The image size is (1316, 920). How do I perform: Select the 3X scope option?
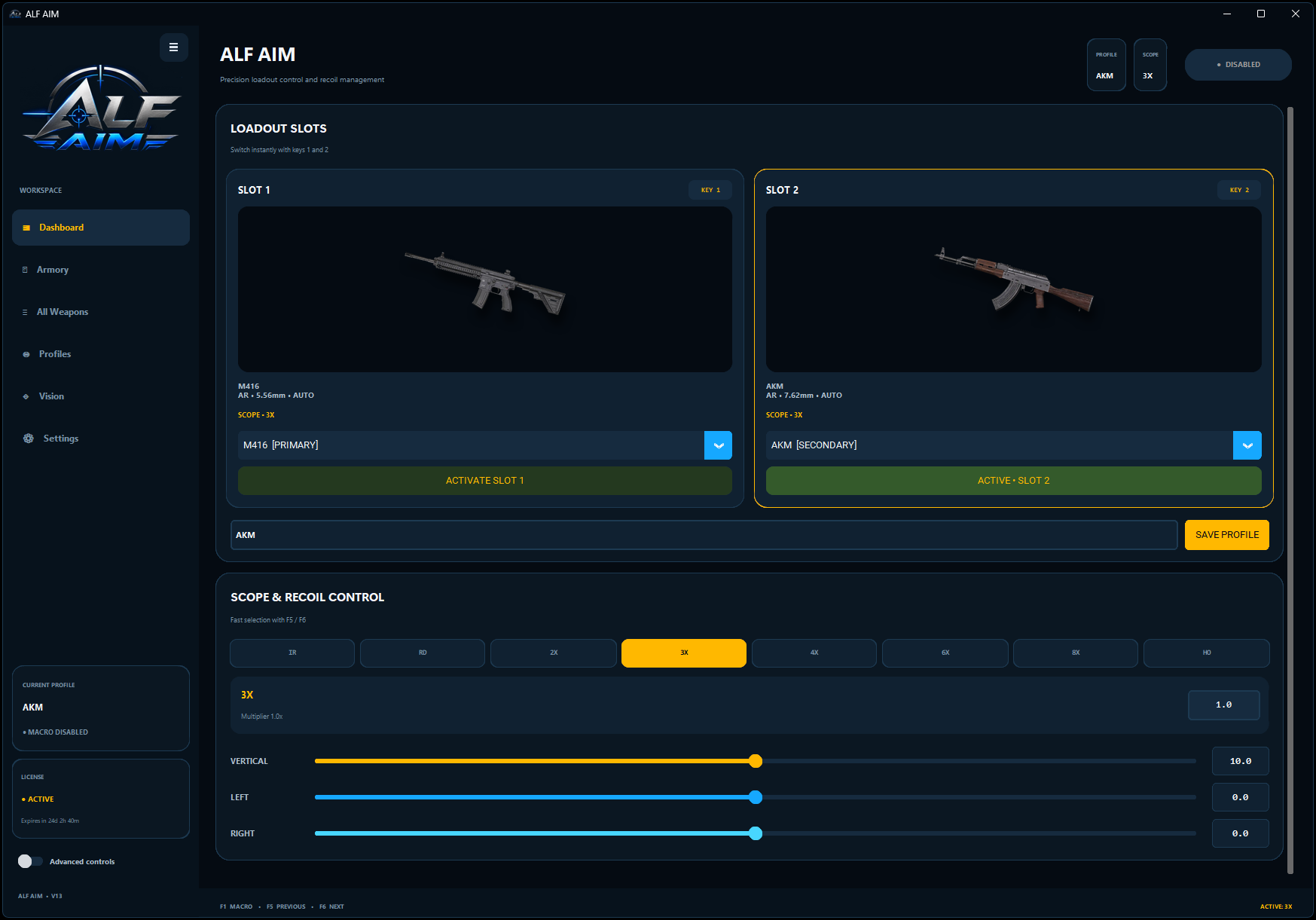684,653
